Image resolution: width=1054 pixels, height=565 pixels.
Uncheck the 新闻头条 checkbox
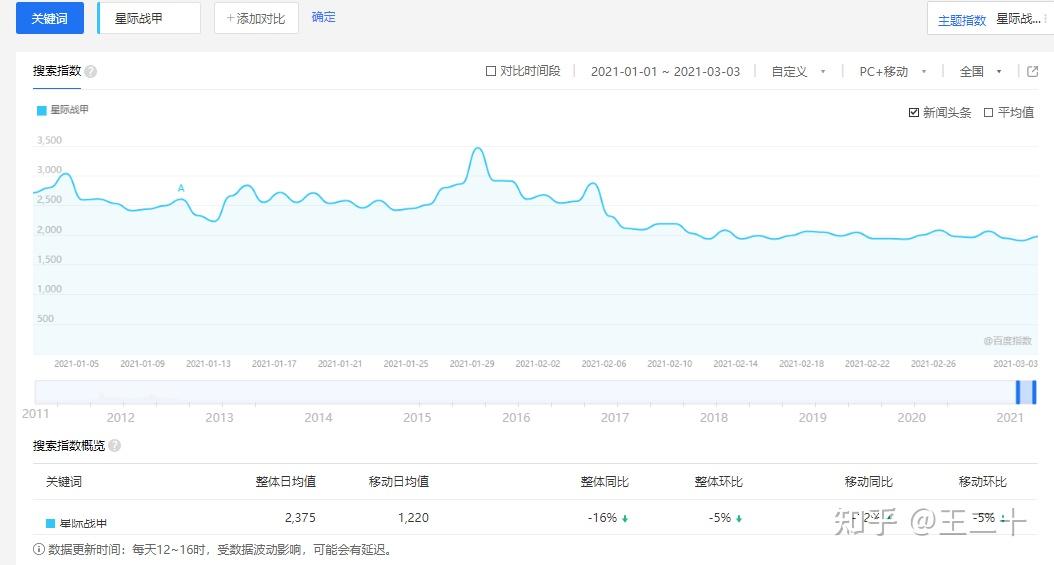tap(914, 112)
